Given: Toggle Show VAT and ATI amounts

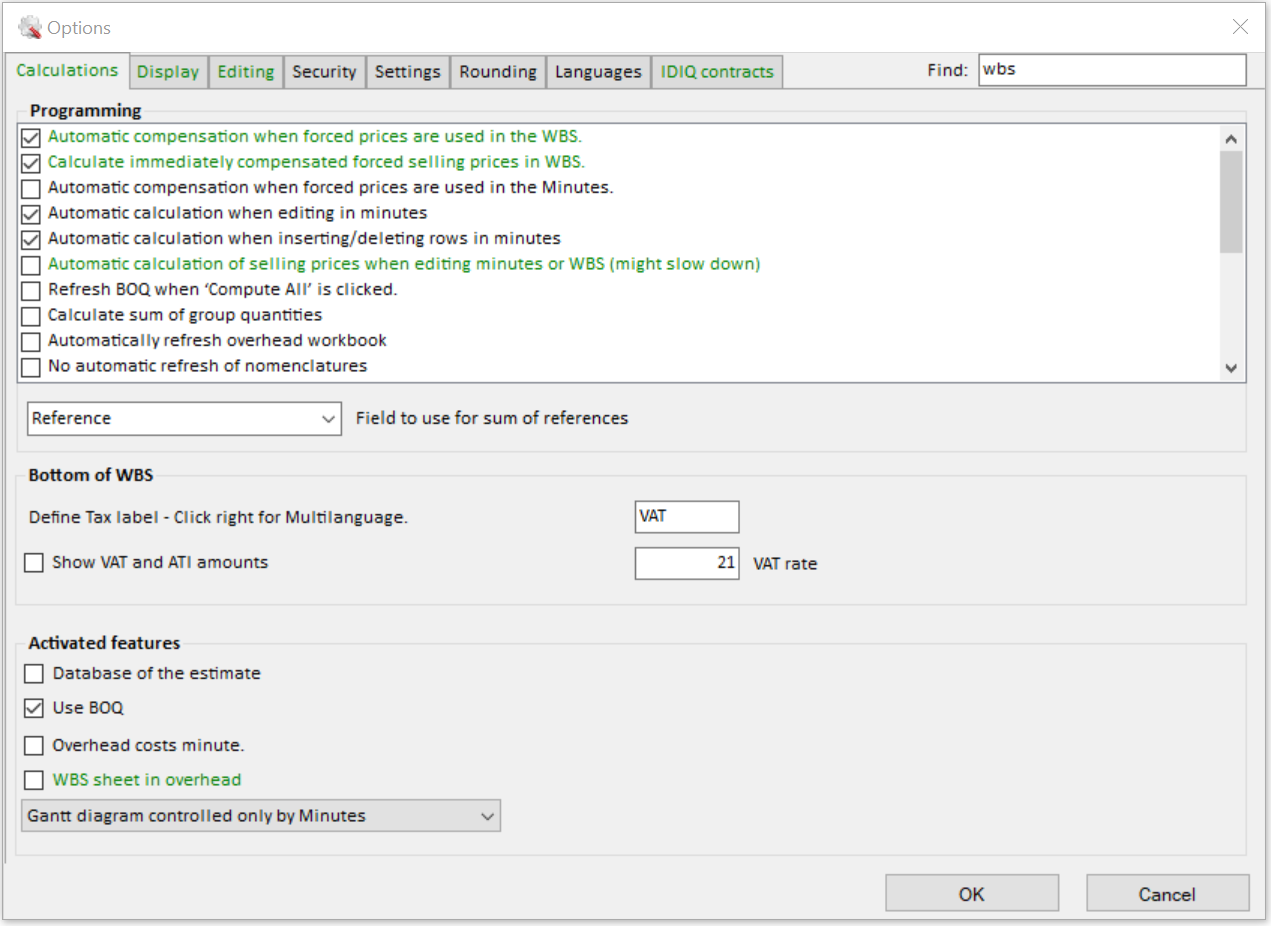Looking at the screenshot, I should (x=34, y=563).
